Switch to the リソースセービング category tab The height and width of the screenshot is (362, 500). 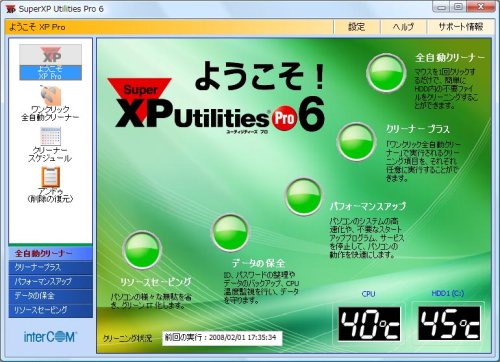[51, 310]
